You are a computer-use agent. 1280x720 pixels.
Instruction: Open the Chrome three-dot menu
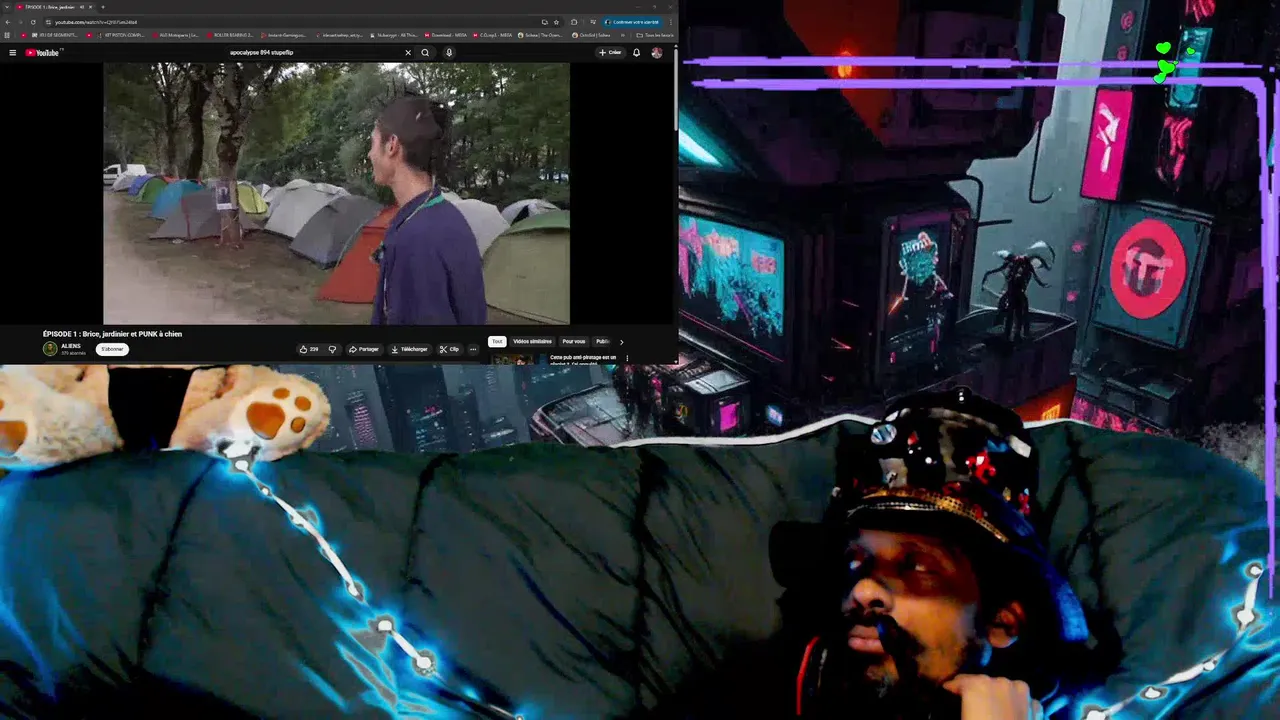[x=671, y=22]
